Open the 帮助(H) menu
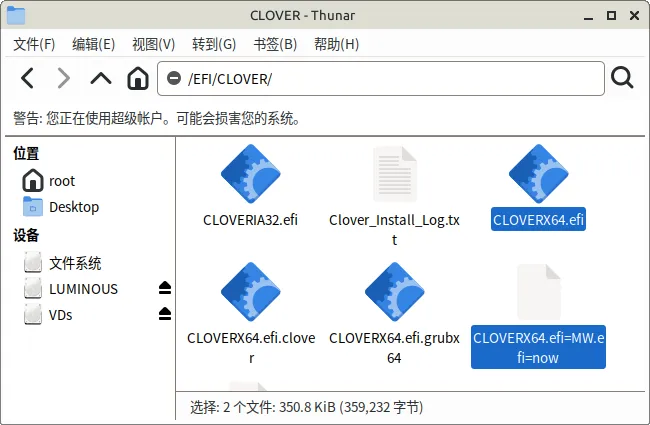The height and width of the screenshot is (425, 650). point(336,44)
